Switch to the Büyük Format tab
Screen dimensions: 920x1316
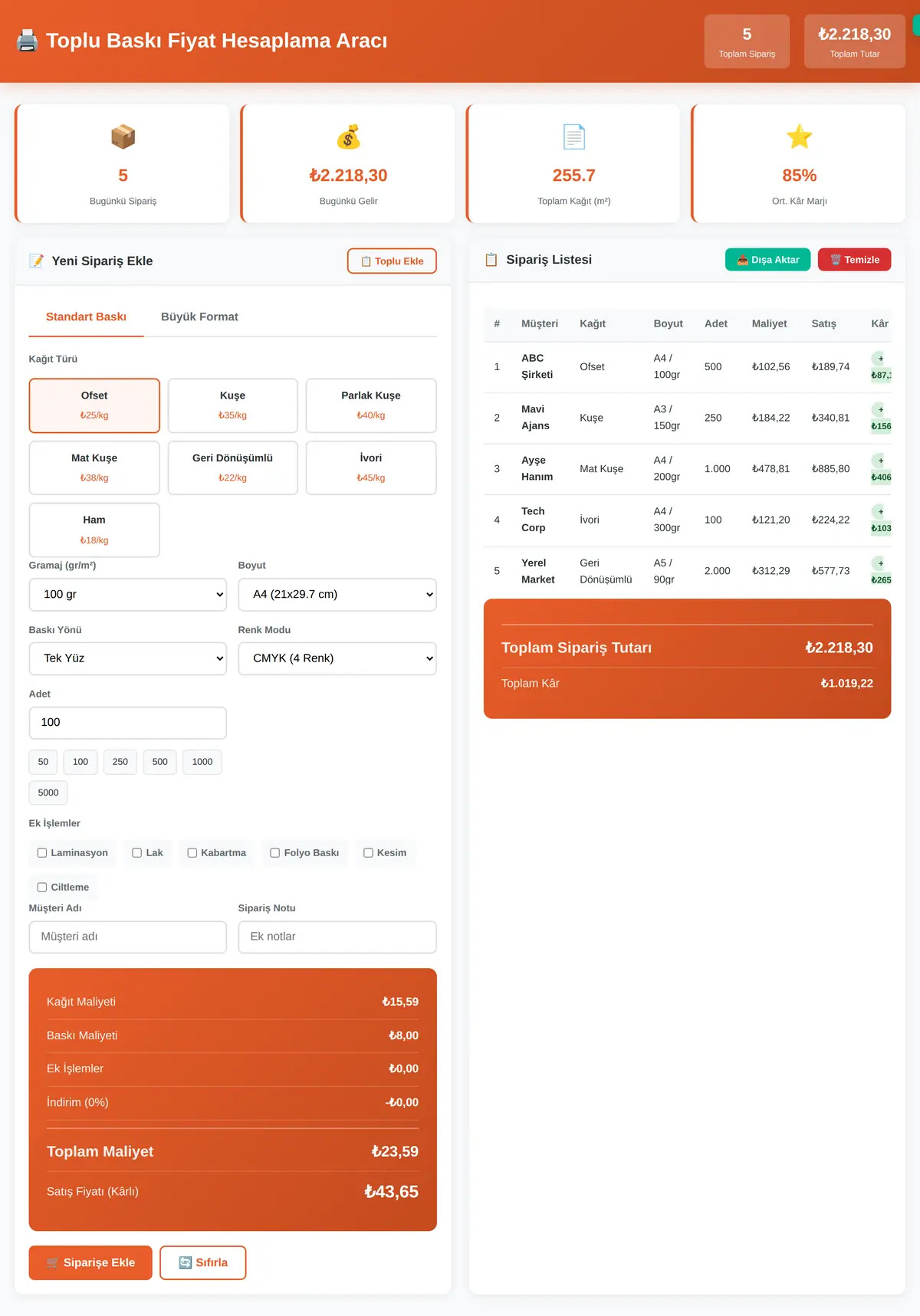pos(199,317)
